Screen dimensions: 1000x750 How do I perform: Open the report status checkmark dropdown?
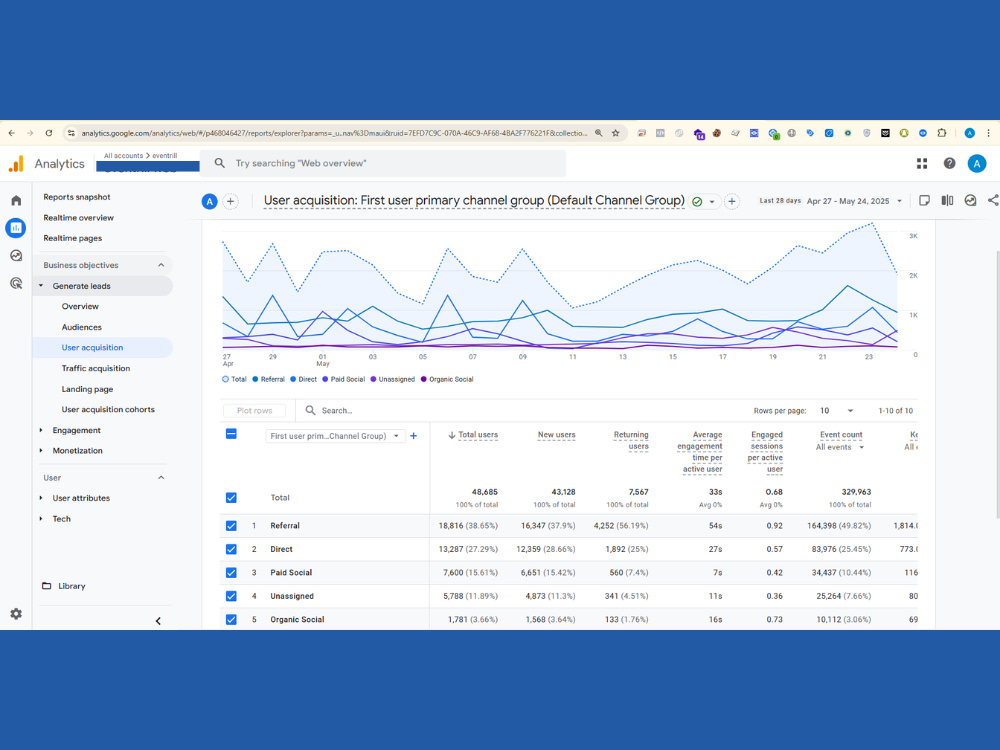point(704,202)
